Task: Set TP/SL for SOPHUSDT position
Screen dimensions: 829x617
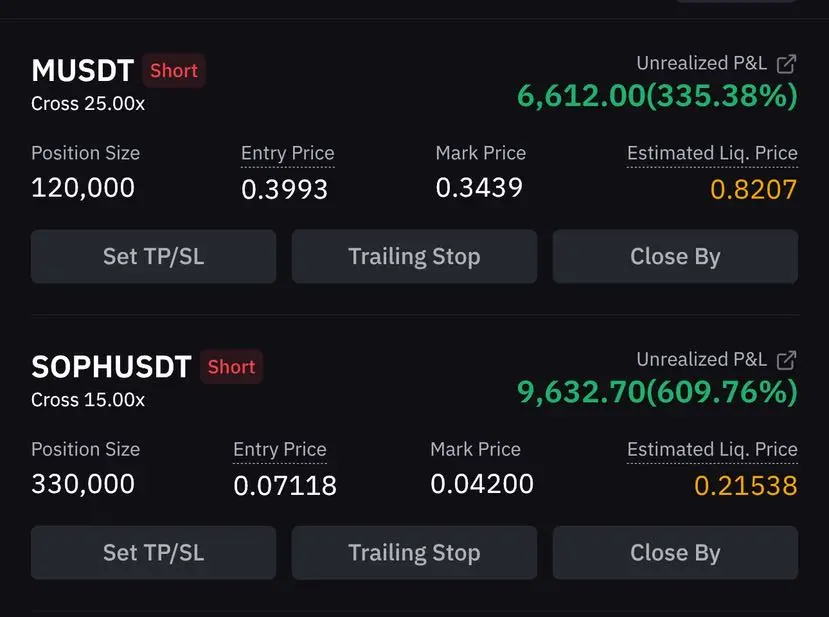Action: coord(153,552)
